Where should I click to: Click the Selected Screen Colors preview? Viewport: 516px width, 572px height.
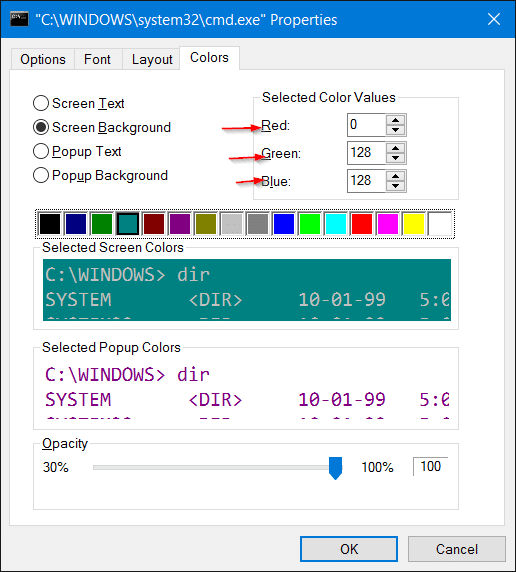(x=247, y=290)
